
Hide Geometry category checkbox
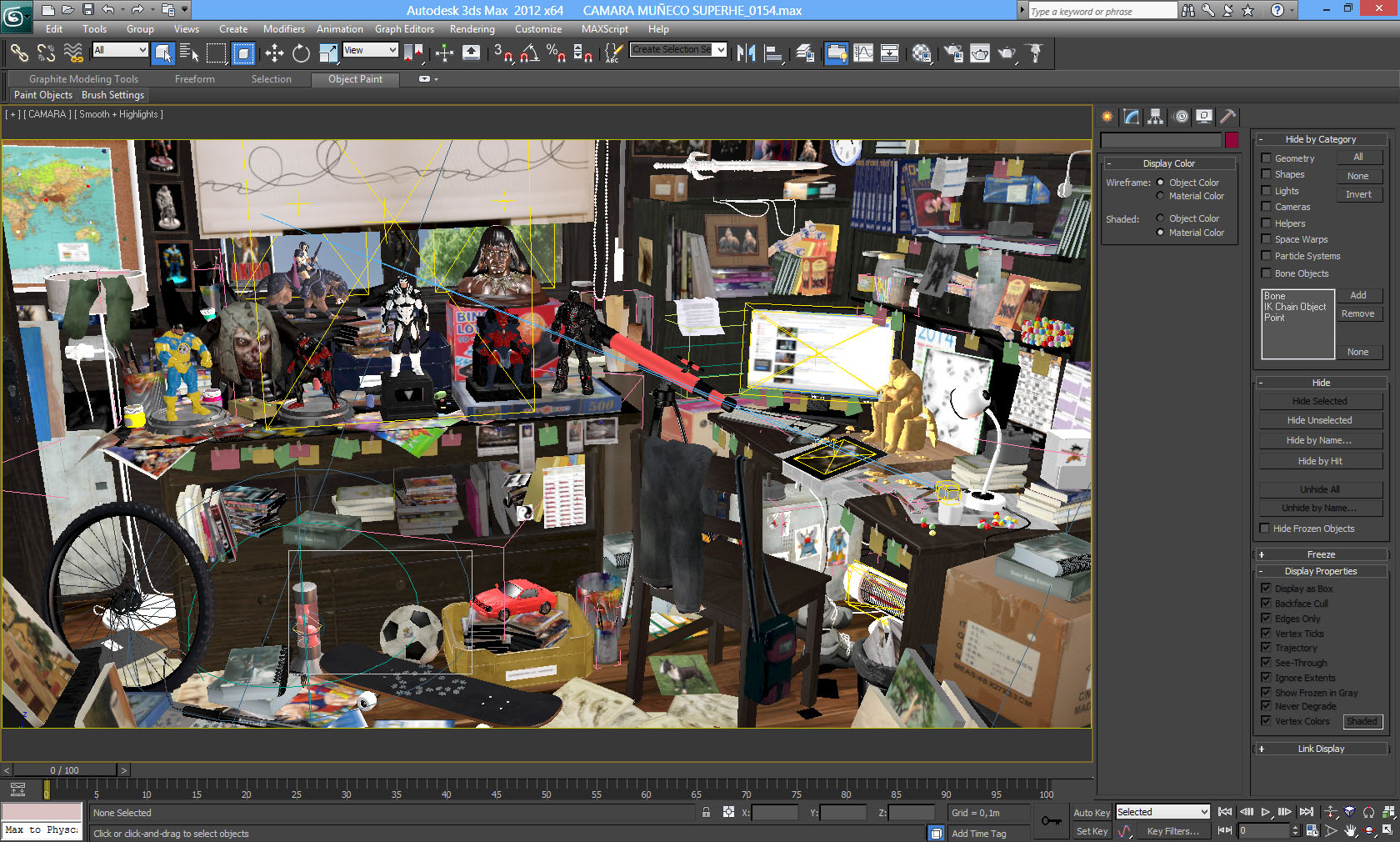point(1266,158)
